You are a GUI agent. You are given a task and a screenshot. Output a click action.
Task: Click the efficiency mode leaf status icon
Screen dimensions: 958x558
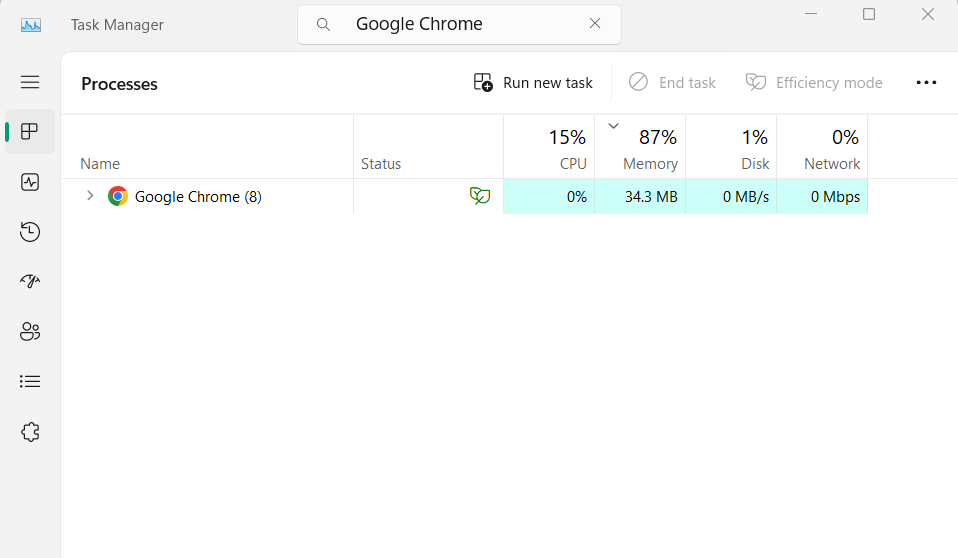(x=480, y=196)
